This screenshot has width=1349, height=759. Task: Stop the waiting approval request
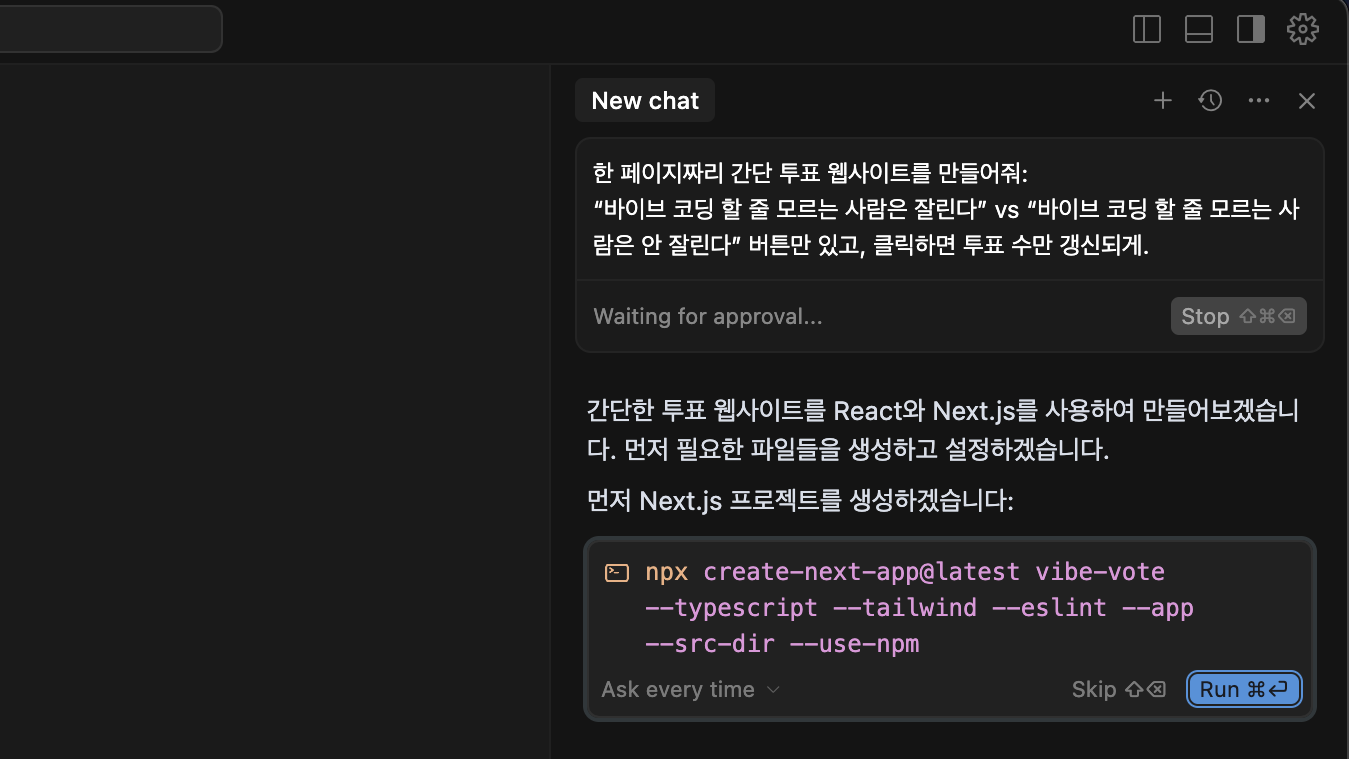[x=1238, y=316]
